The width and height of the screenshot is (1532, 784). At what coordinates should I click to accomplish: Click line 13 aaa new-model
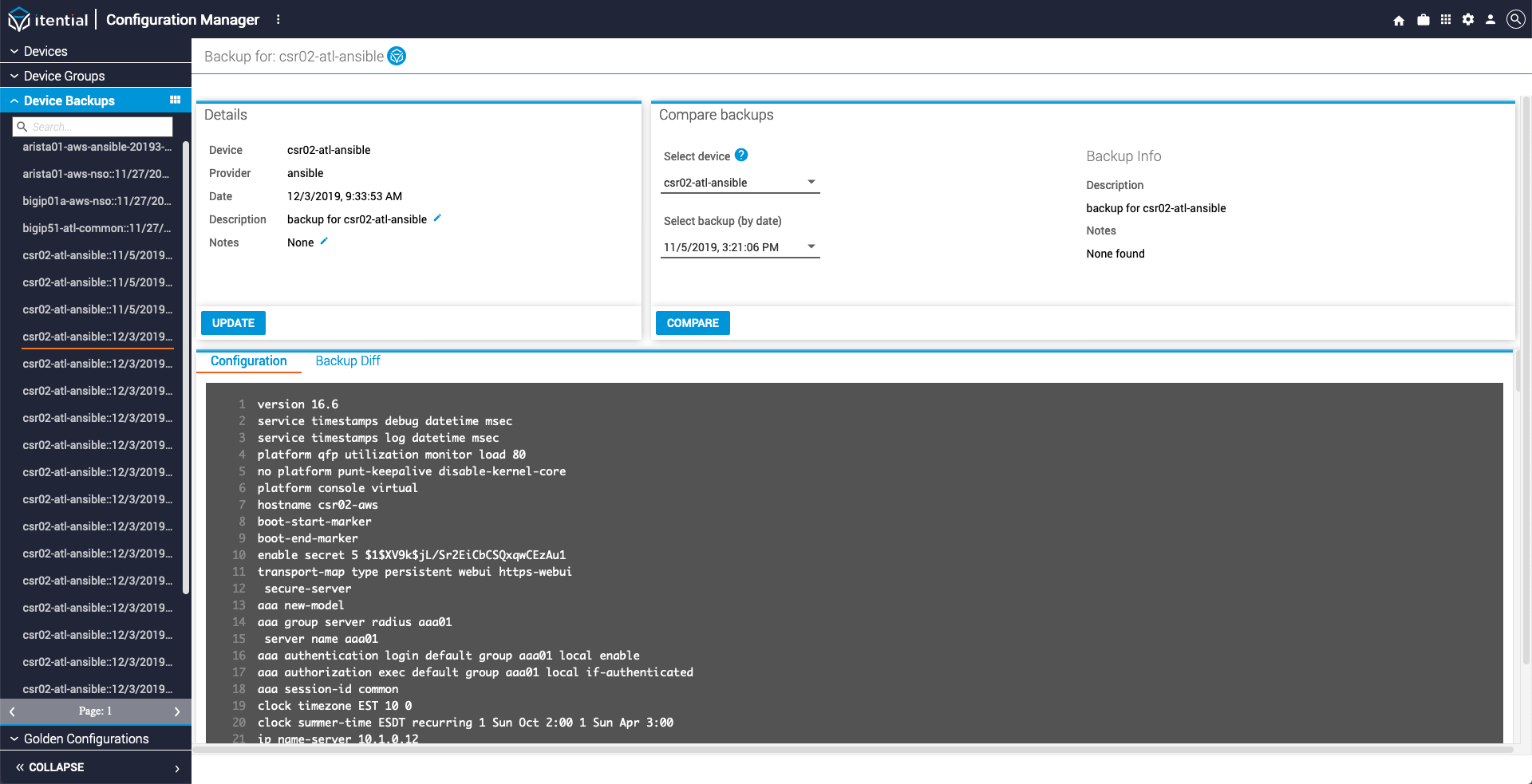(301, 605)
